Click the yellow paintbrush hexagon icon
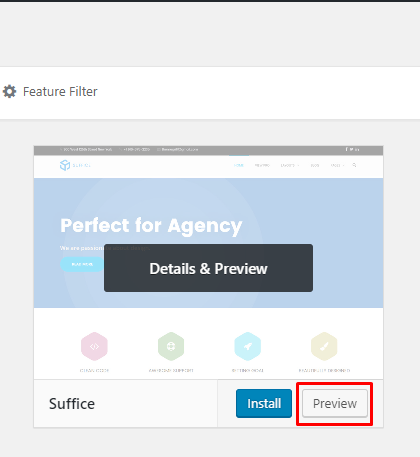 (324, 346)
